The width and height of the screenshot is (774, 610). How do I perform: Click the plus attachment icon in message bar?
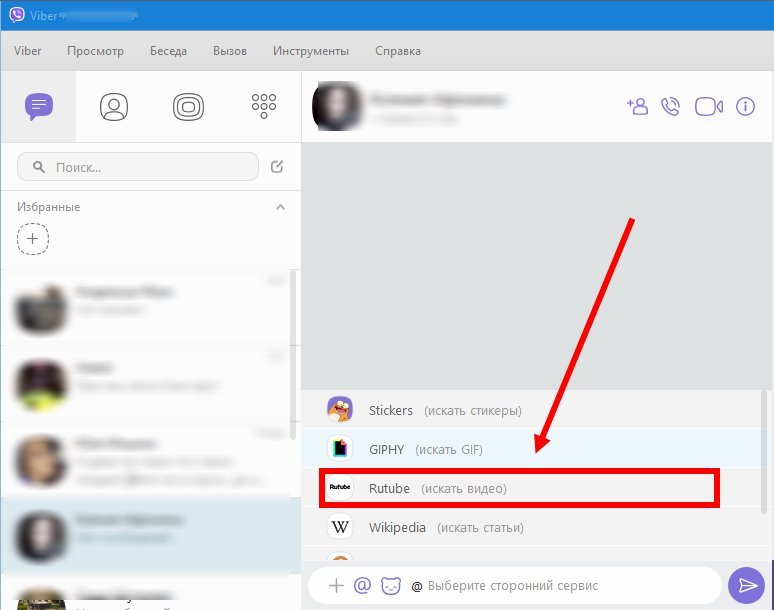(x=337, y=586)
